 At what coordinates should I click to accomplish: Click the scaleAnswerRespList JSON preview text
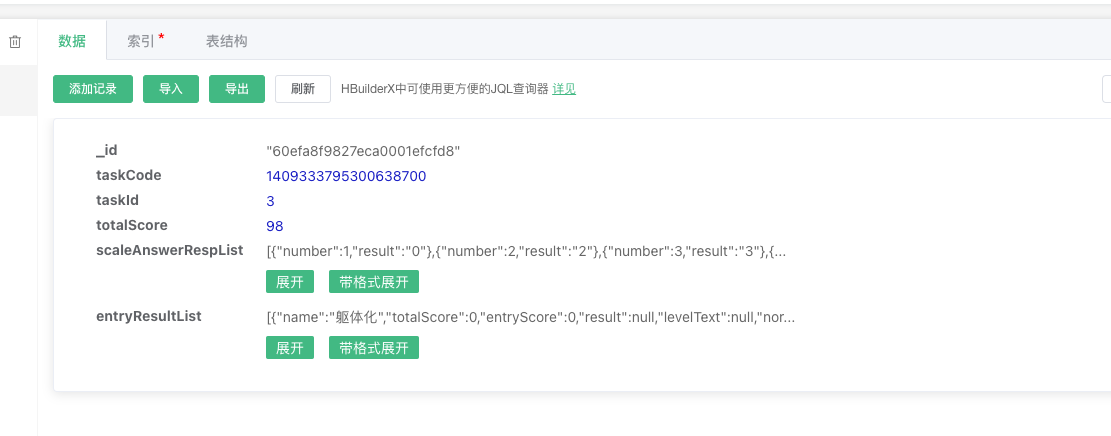526,251
